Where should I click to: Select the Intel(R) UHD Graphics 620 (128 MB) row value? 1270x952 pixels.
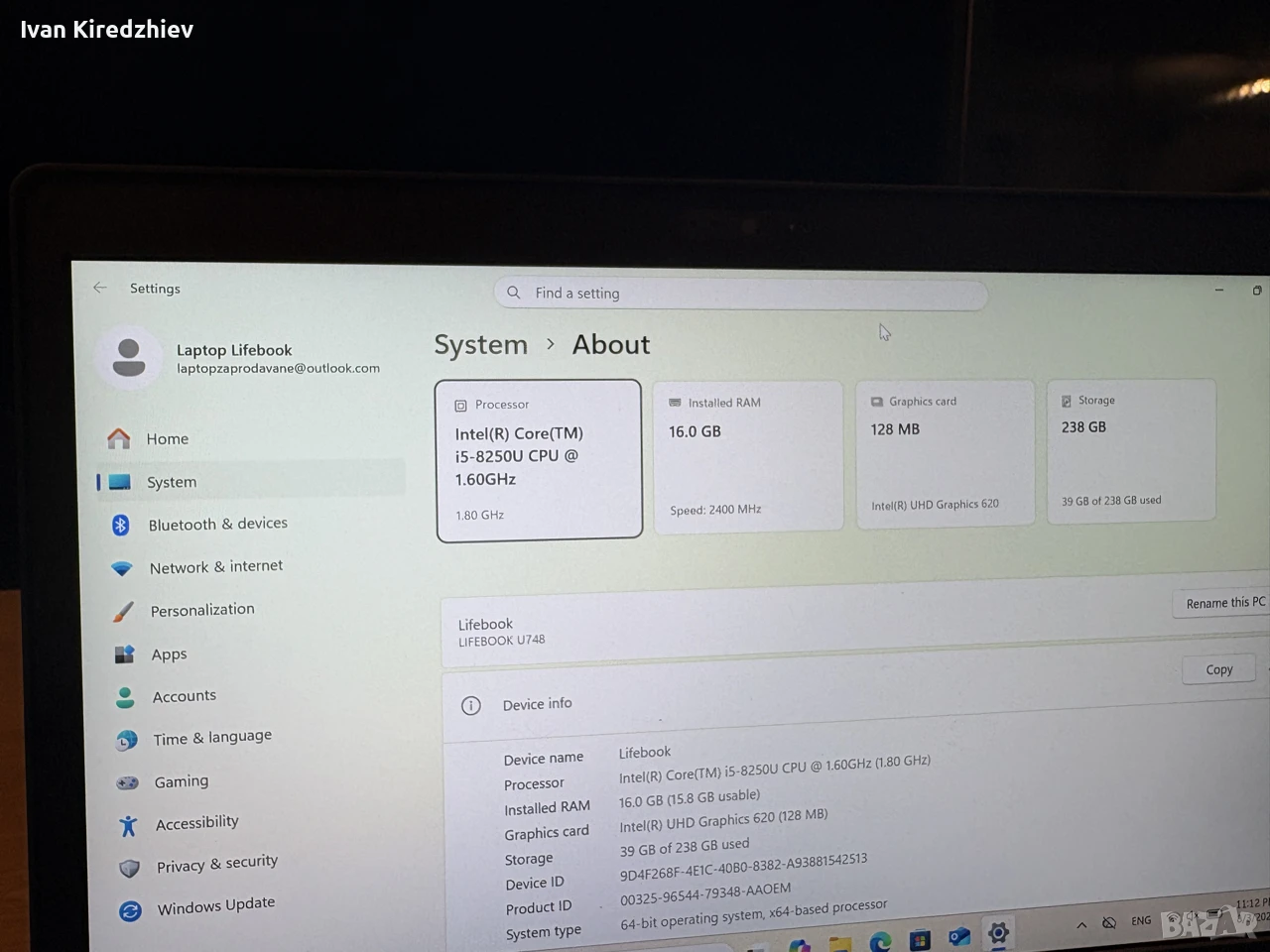[723, 820]
